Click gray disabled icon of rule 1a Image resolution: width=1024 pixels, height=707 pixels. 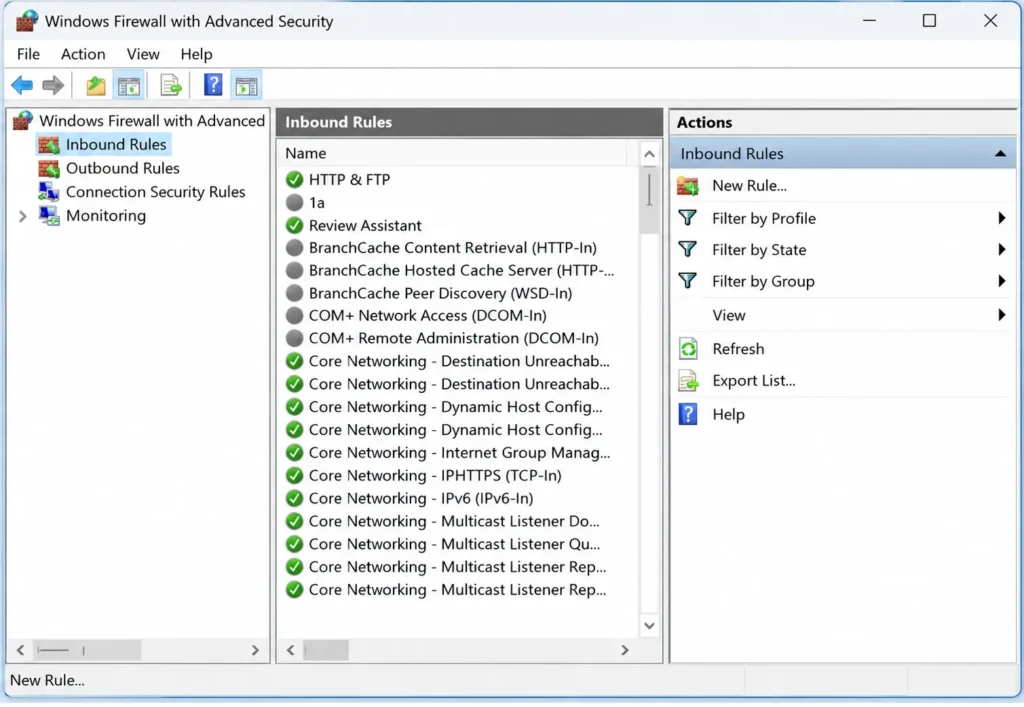295,202
